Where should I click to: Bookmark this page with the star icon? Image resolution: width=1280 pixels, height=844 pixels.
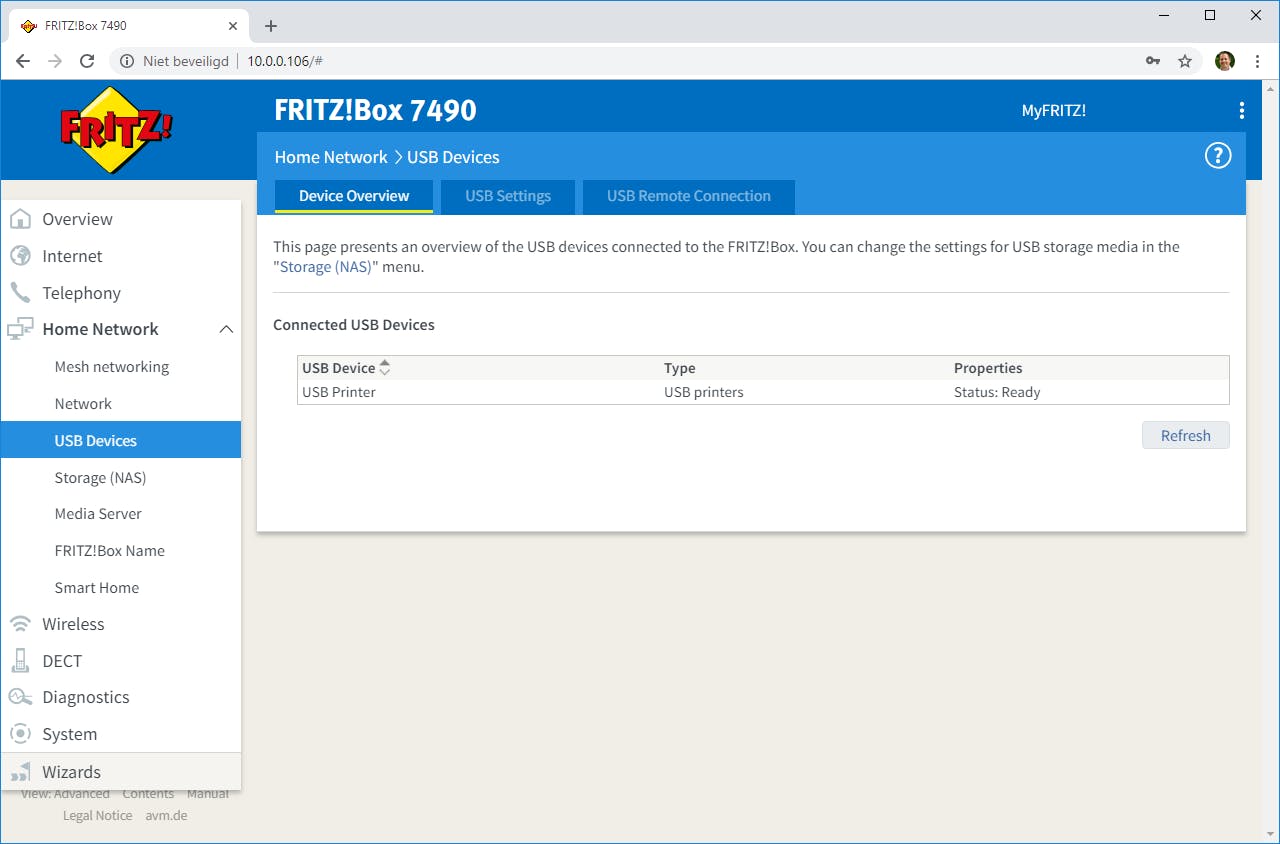[1185, 61]
